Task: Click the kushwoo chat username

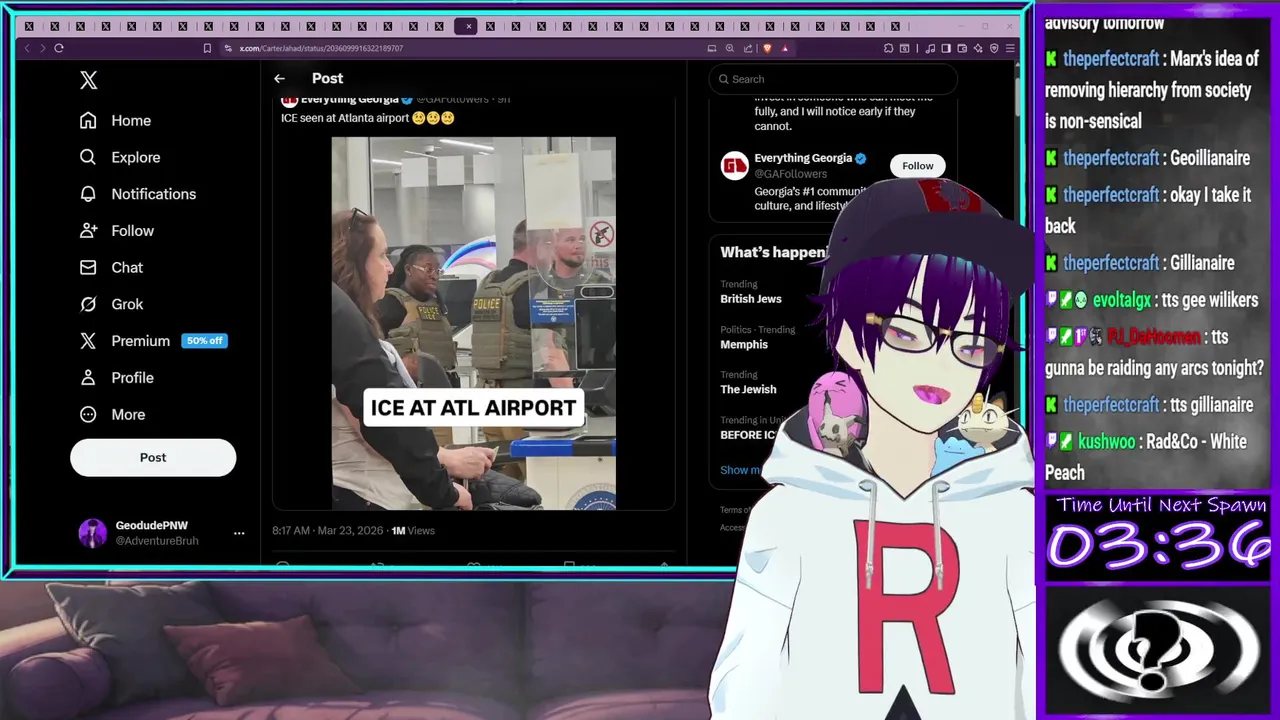Action: pos(1106,442)
